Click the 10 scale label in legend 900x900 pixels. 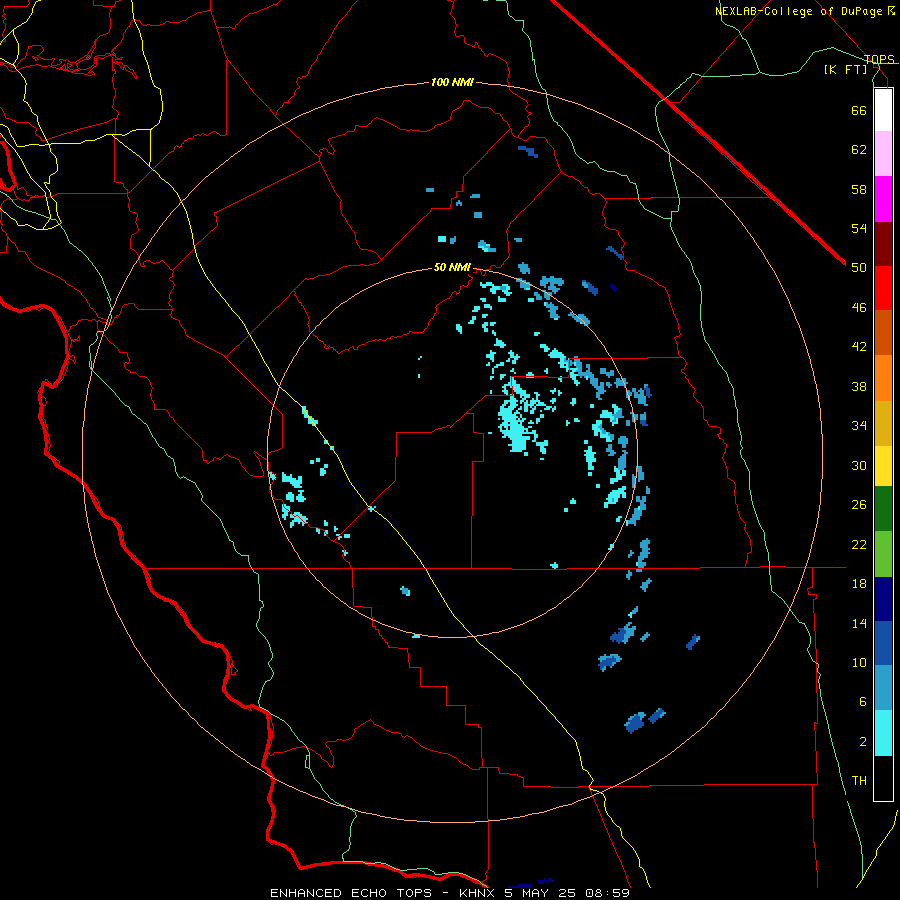tap(859, 662)
